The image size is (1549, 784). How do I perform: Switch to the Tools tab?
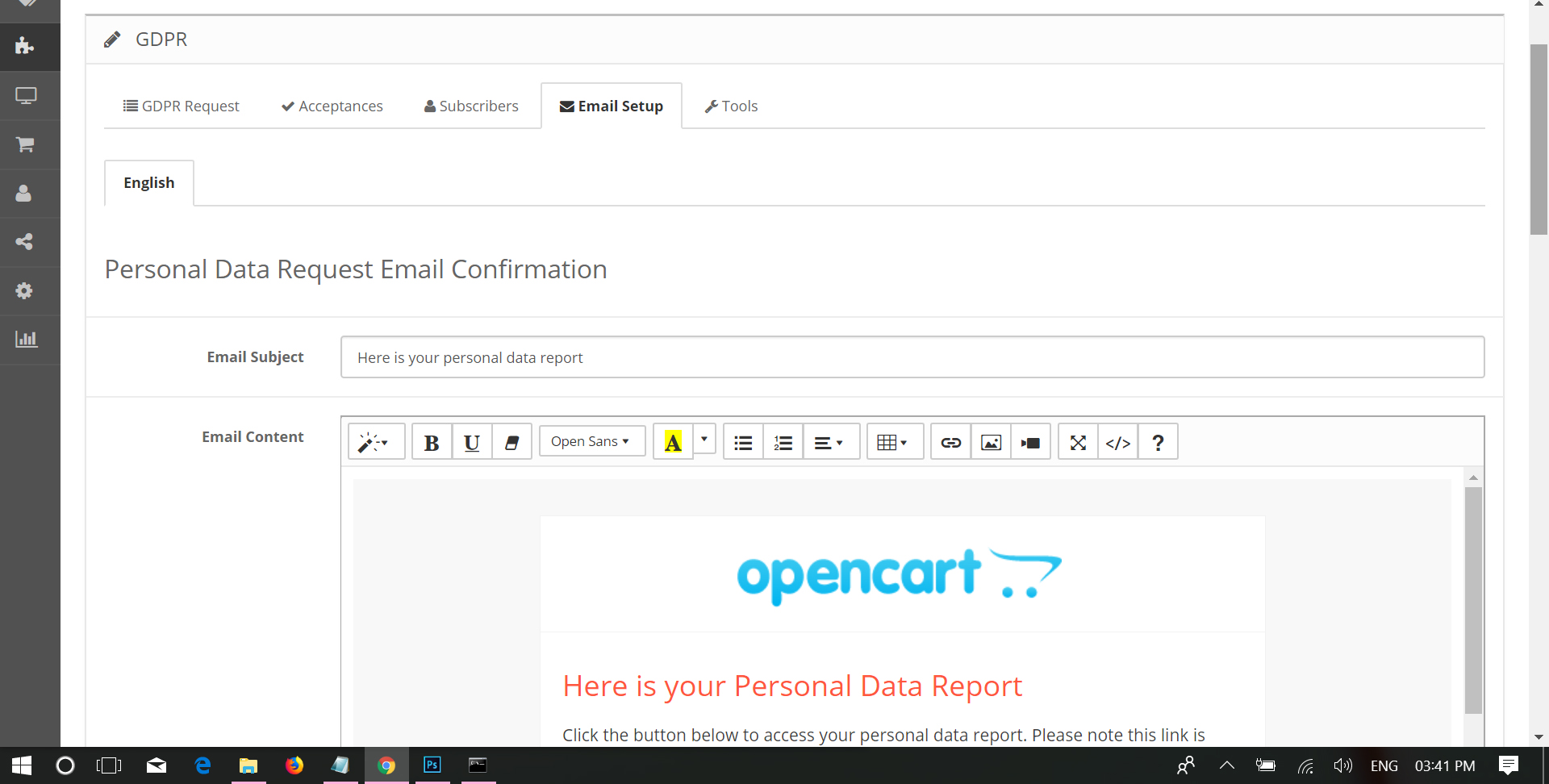pos(731,106)
